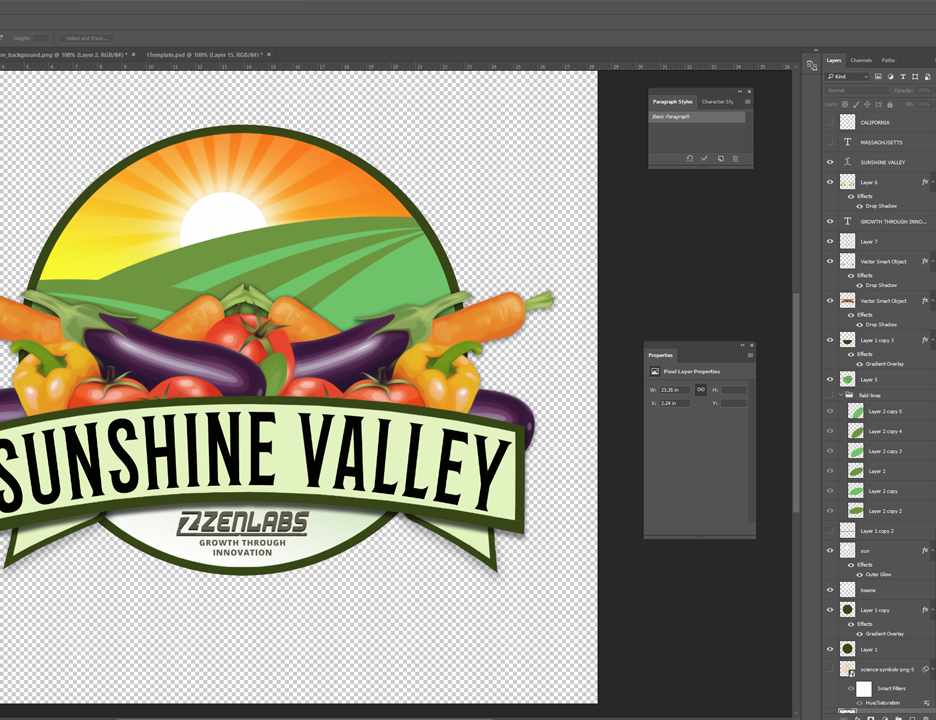Toggle link width and height in Properties

click(701, 389)
